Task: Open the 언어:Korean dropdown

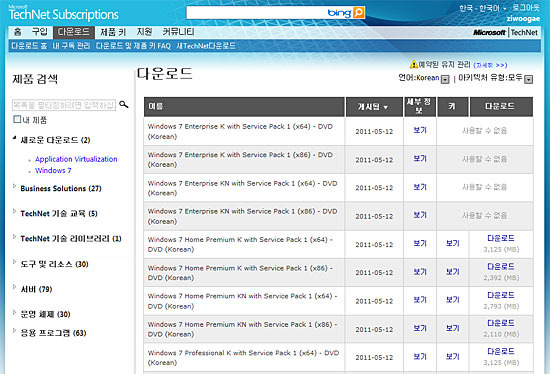Action: click(x=445, y=79)
